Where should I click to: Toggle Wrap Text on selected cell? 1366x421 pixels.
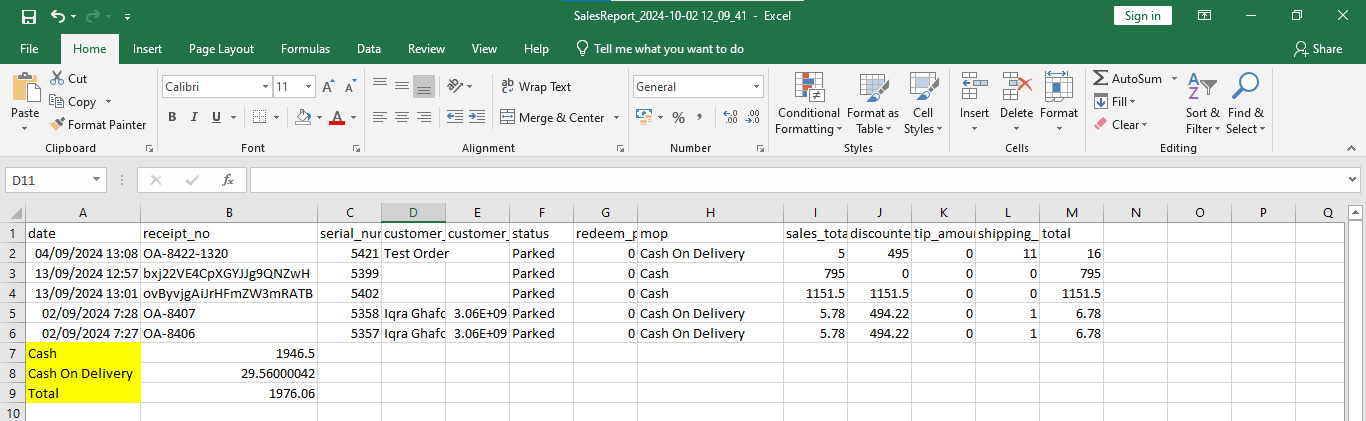pos(536,87)
